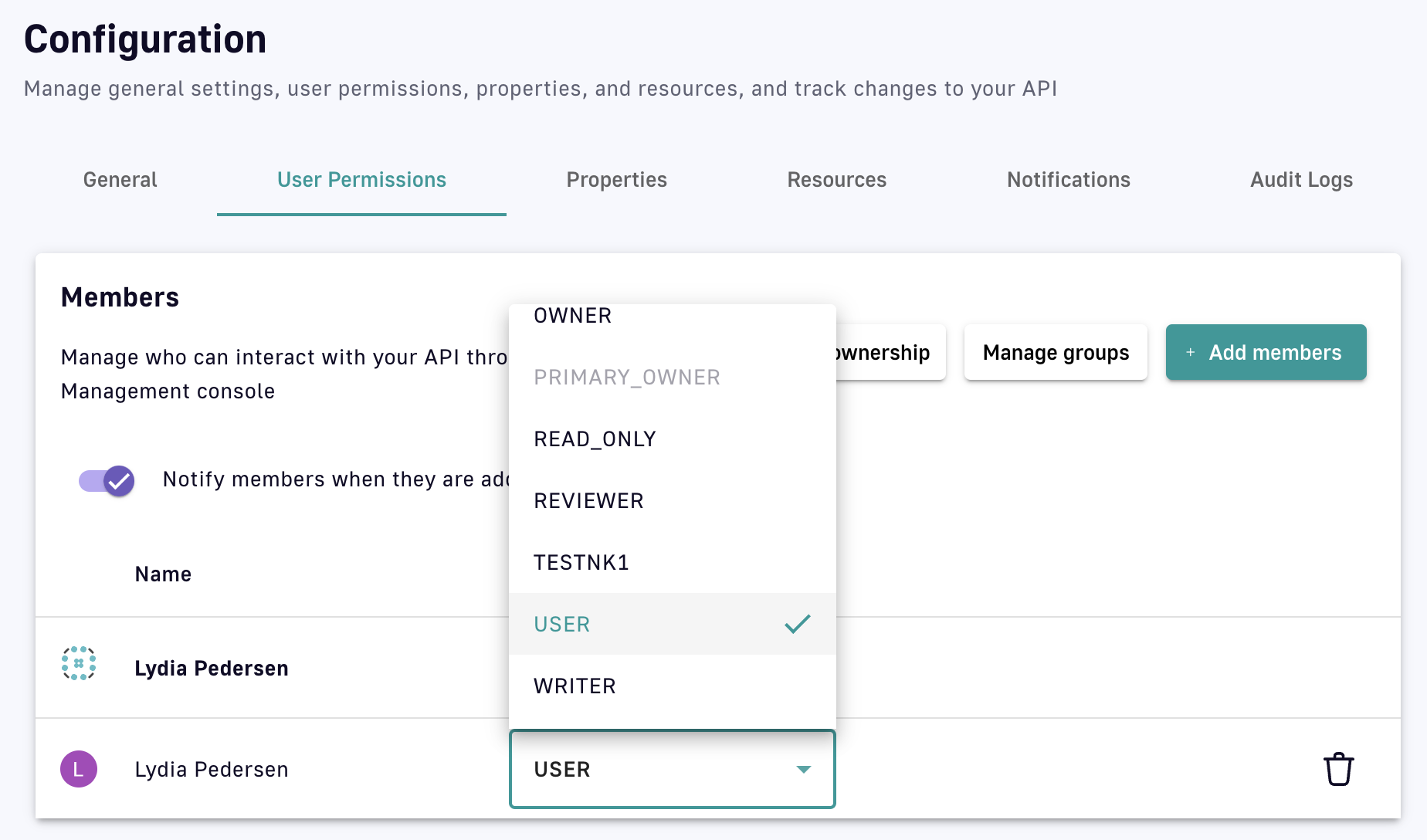
Task: Switch to the General tab
Action: tap(120, 180)
